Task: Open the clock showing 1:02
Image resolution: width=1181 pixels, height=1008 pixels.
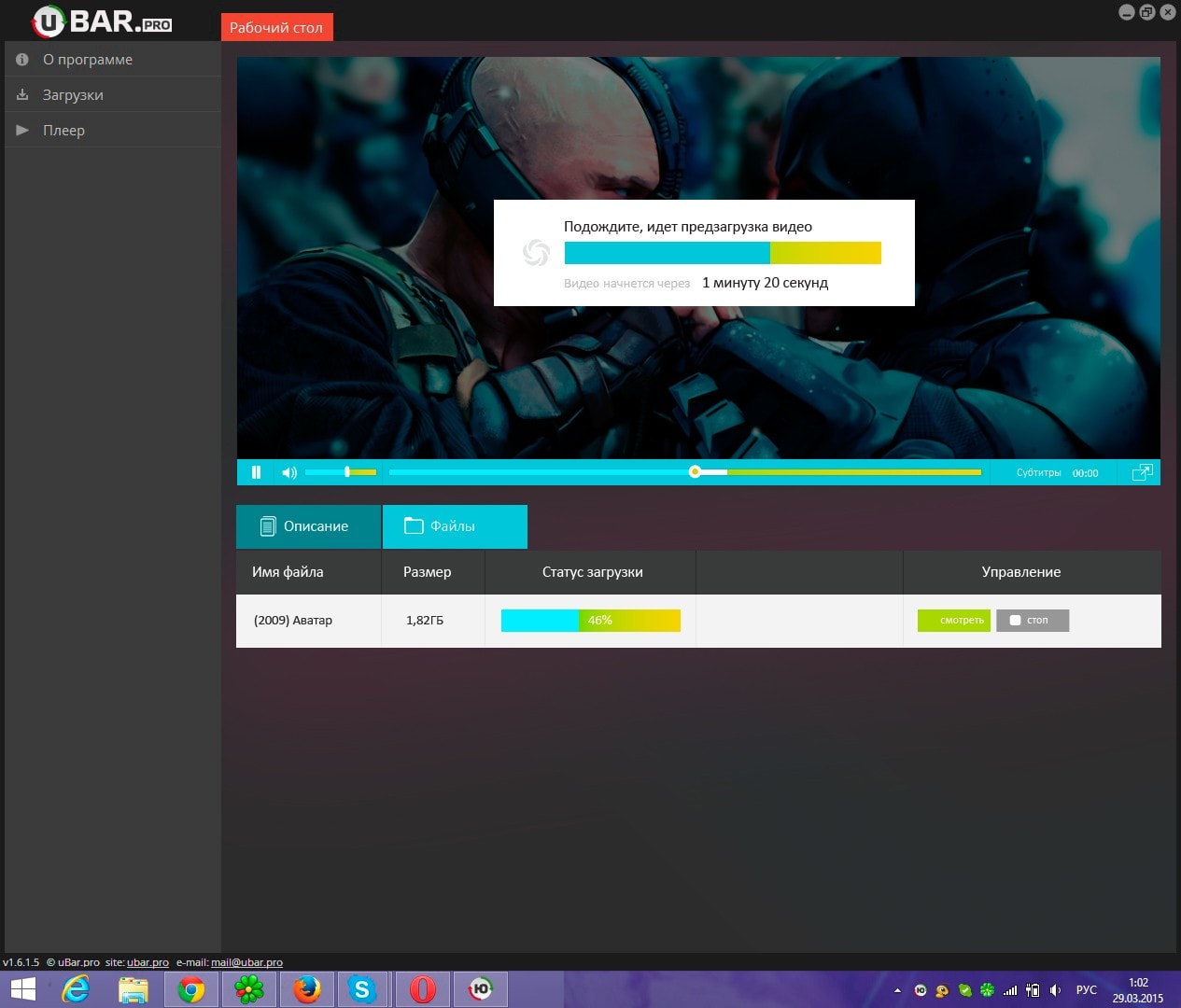Action: tap(1138, 990)
